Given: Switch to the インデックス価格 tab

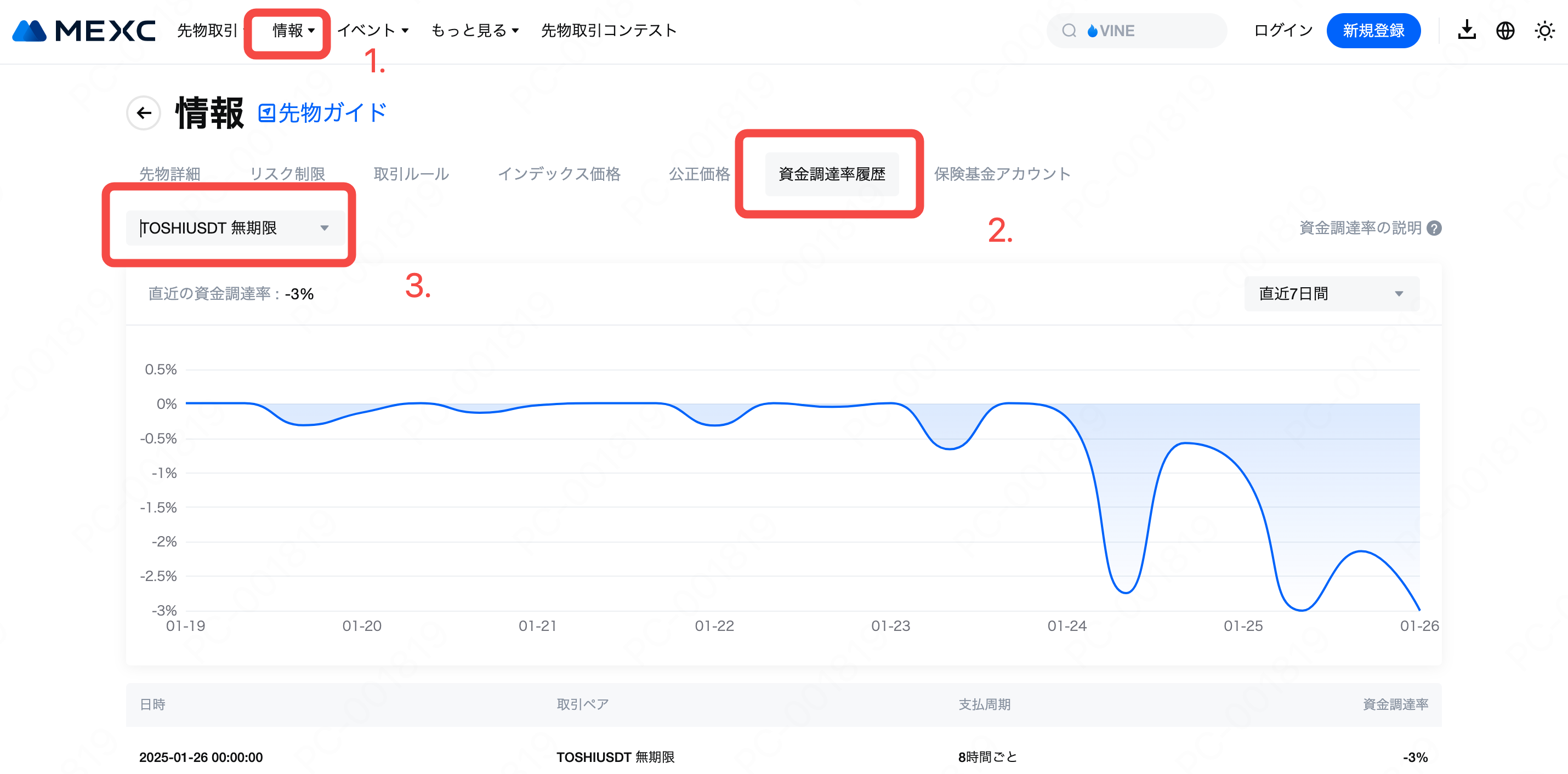Looking at the screenshot, I should 559,174.
